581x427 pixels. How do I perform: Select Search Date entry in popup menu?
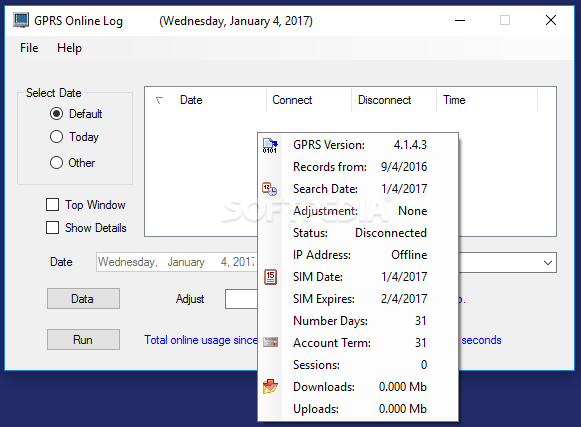[x=358, y=189]
